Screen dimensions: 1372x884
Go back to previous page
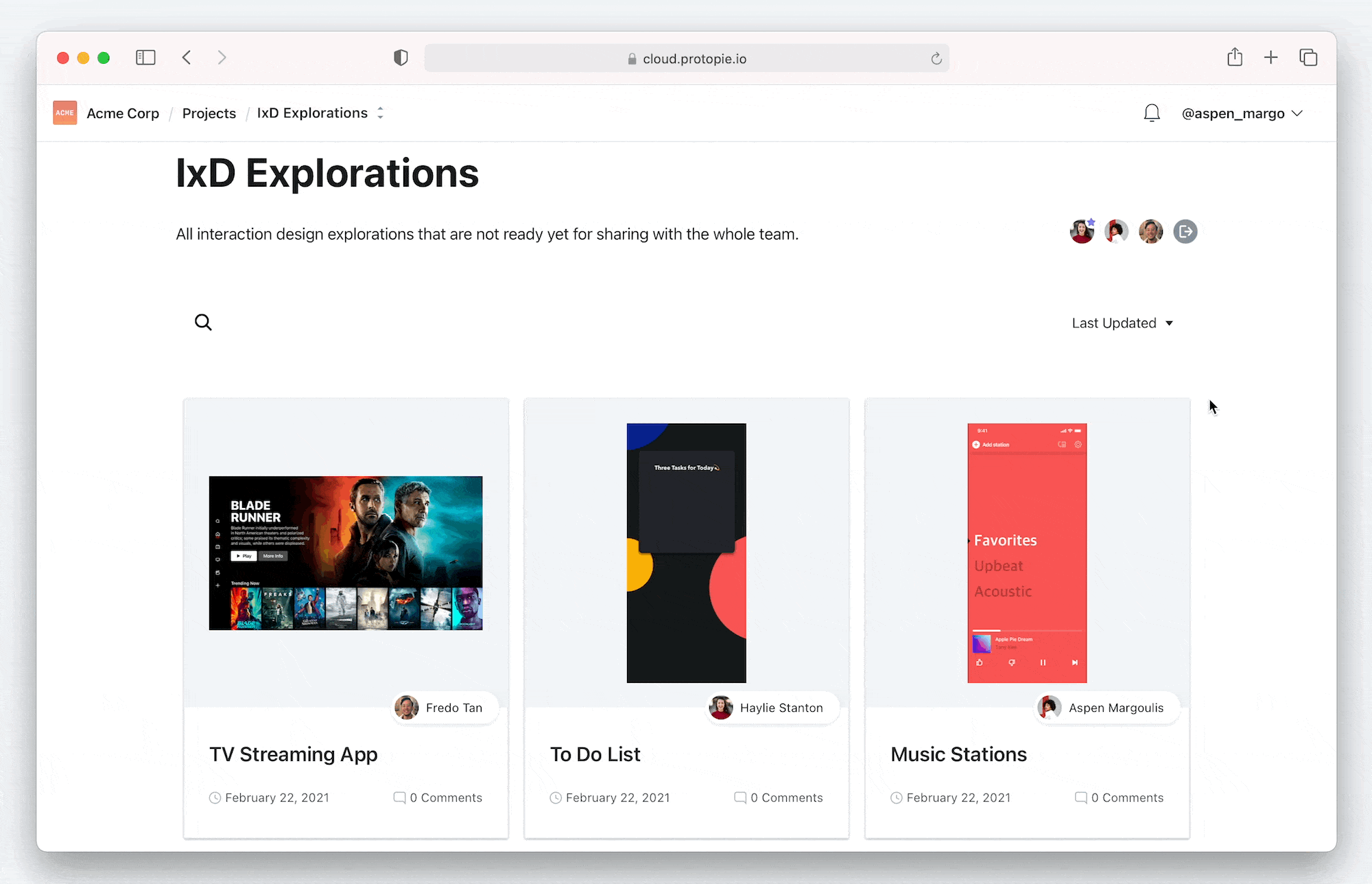tap(187, 58)
